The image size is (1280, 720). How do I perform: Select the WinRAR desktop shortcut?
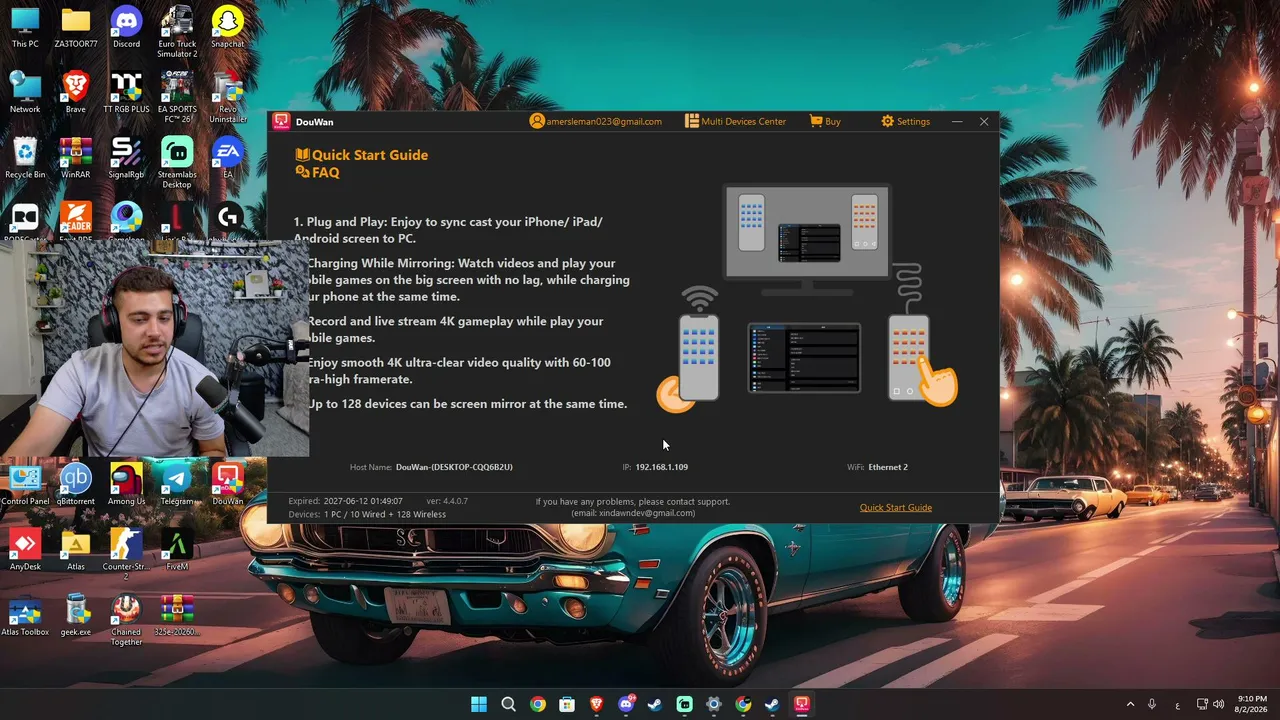(76, 158)
